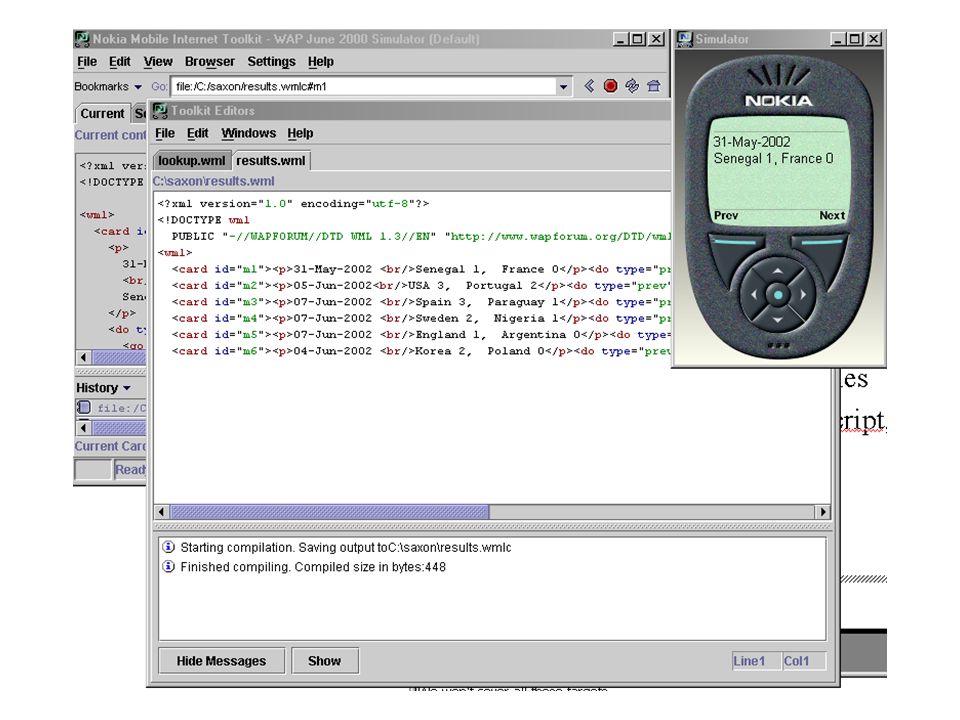Click the Show button
This screenshot has width=960, height=720.
[x=324, y=661]
